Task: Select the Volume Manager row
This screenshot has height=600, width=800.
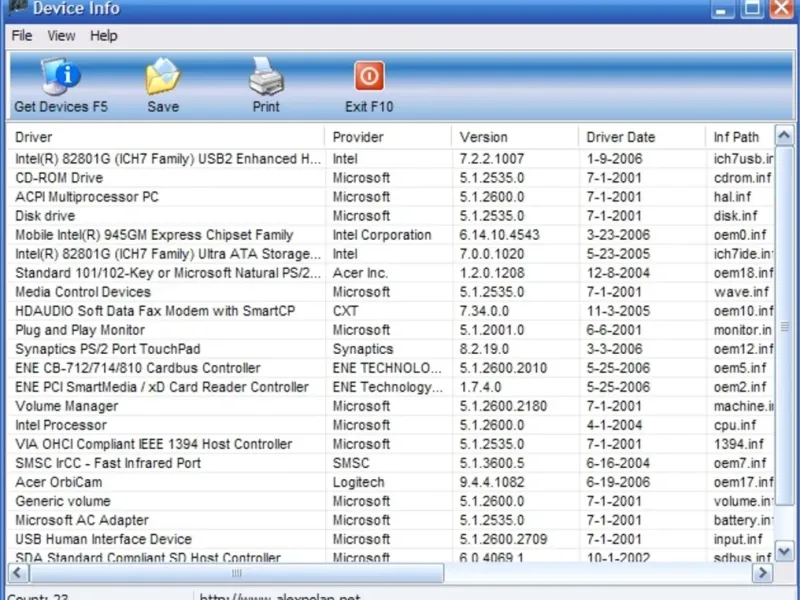Action: point(391,406)
